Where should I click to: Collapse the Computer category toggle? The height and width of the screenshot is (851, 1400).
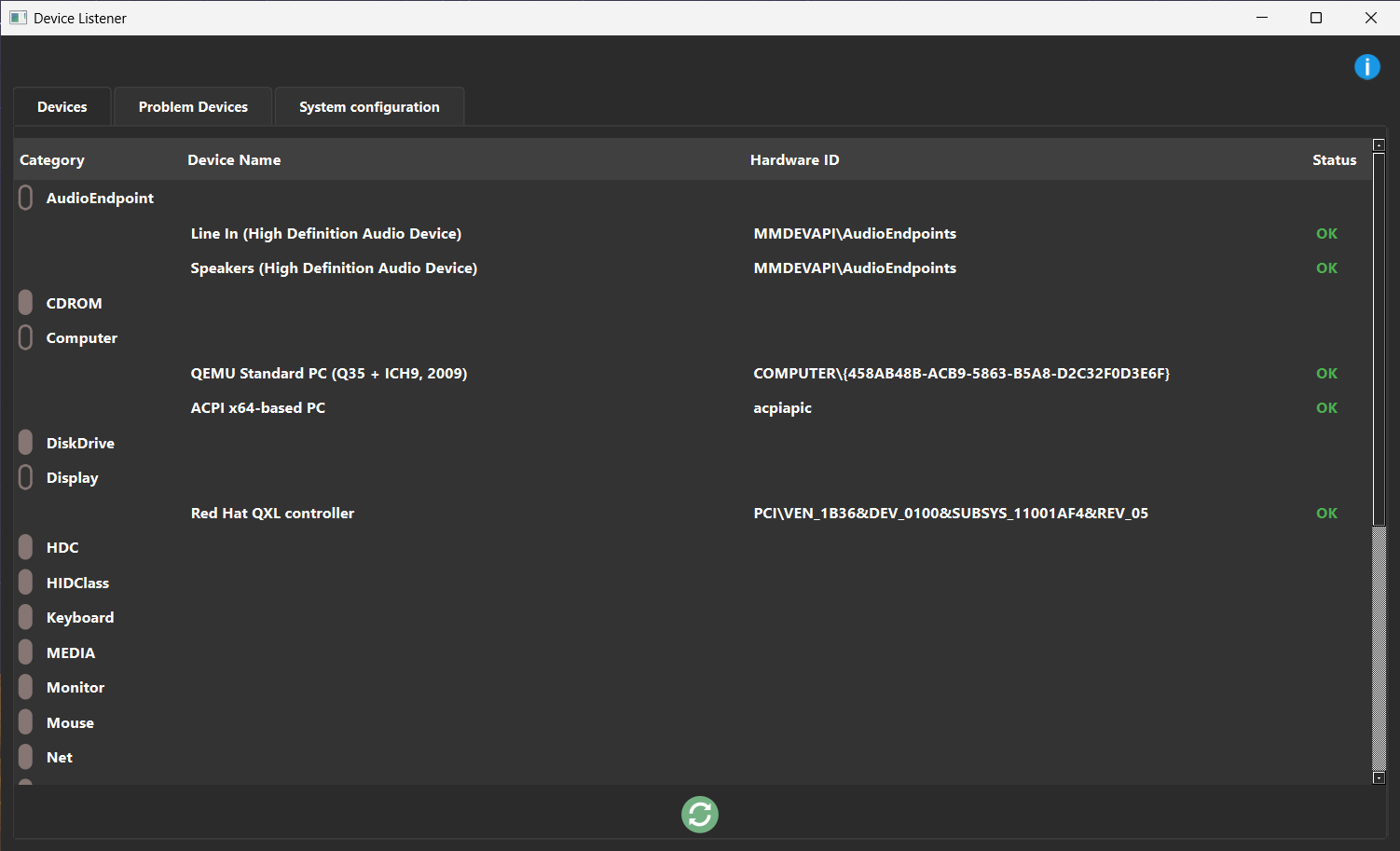click(x=26, y=337)
